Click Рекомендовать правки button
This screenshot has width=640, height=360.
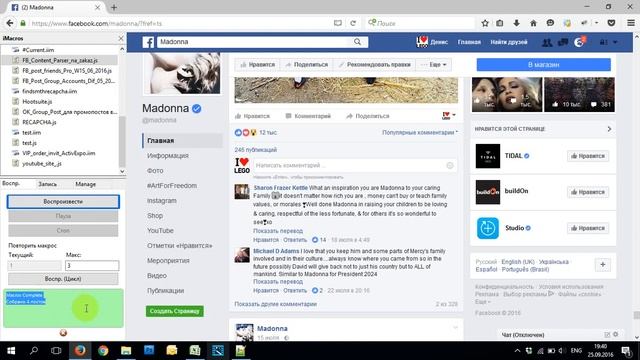pyautogui.click(x=374, y=64)
